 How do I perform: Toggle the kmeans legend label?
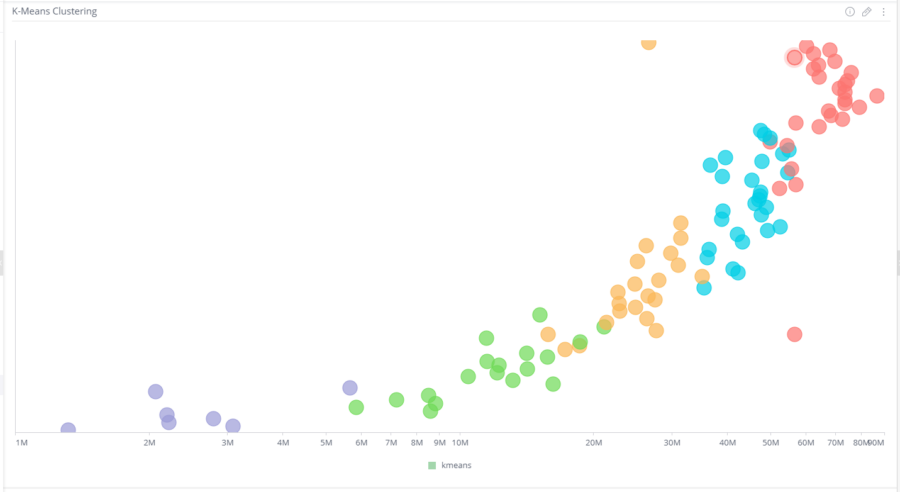pyautogui.click(x=456, y=465)
